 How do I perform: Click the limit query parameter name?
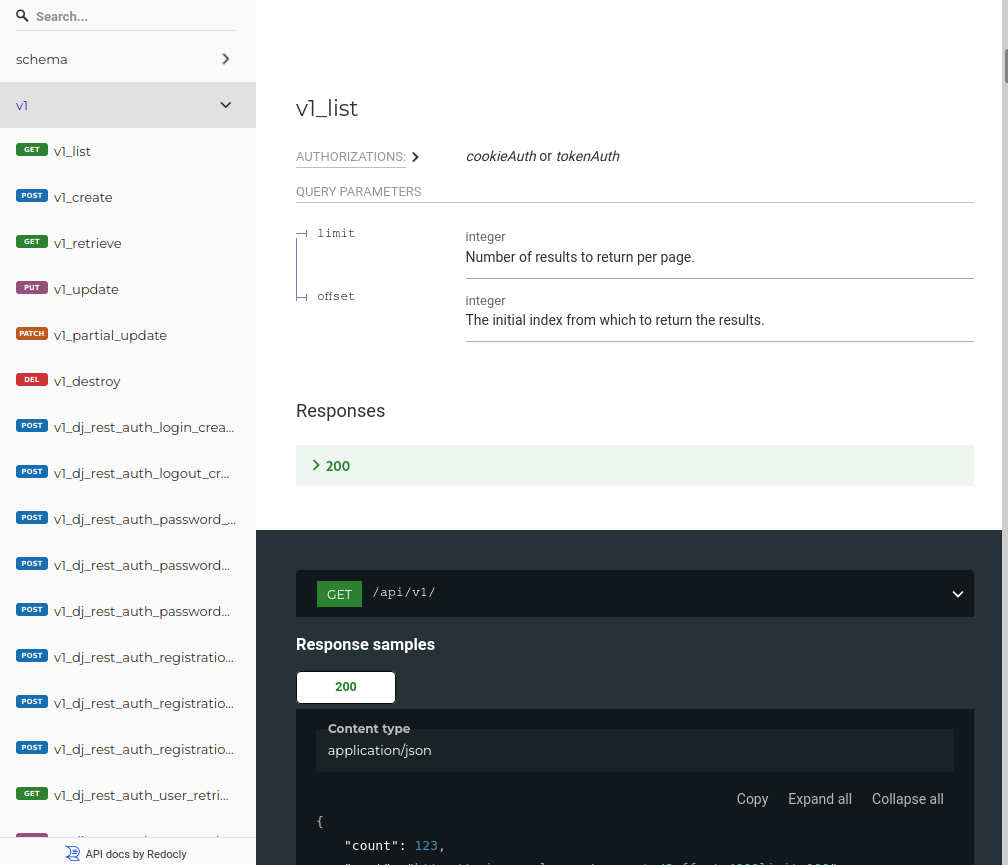pyautogui.click(x=336, y=233)
